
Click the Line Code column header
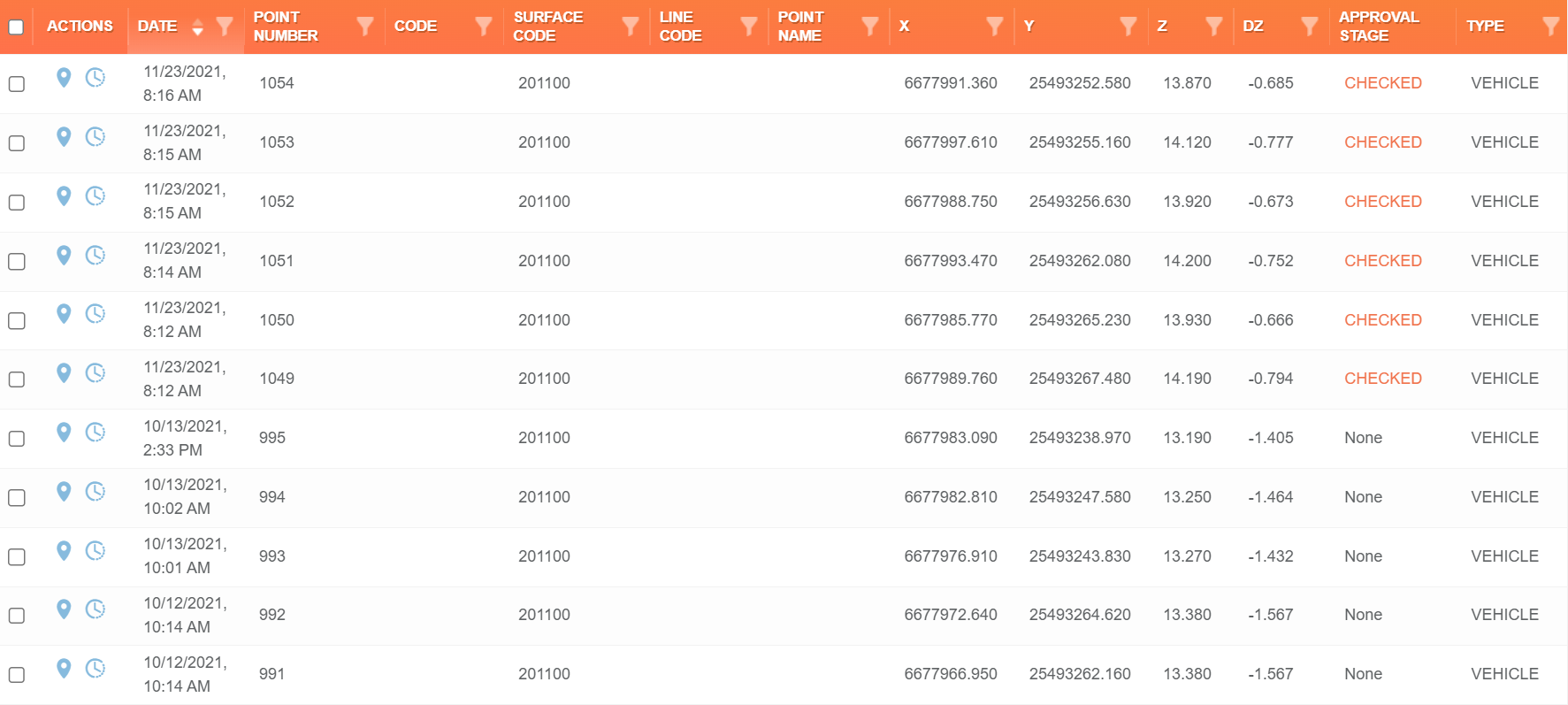click(680, 27)
